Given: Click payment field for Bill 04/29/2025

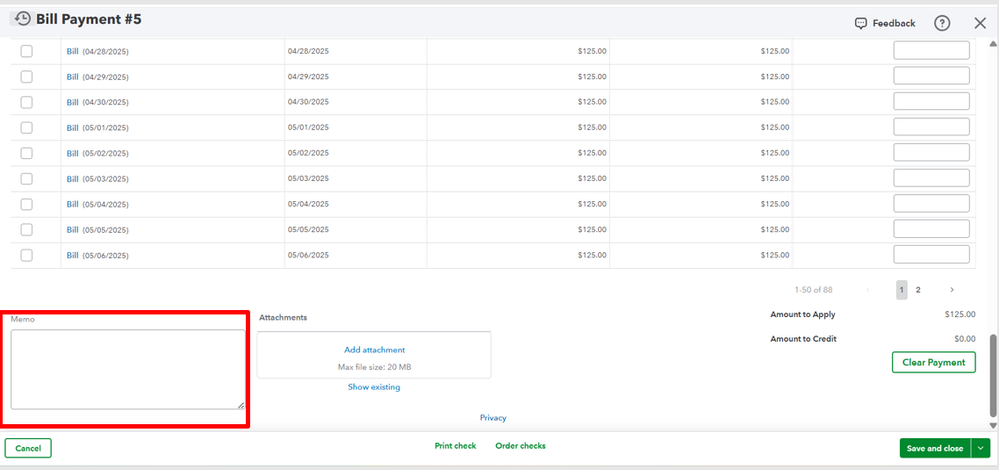Looking at the screenshot, I should point(931,76).
